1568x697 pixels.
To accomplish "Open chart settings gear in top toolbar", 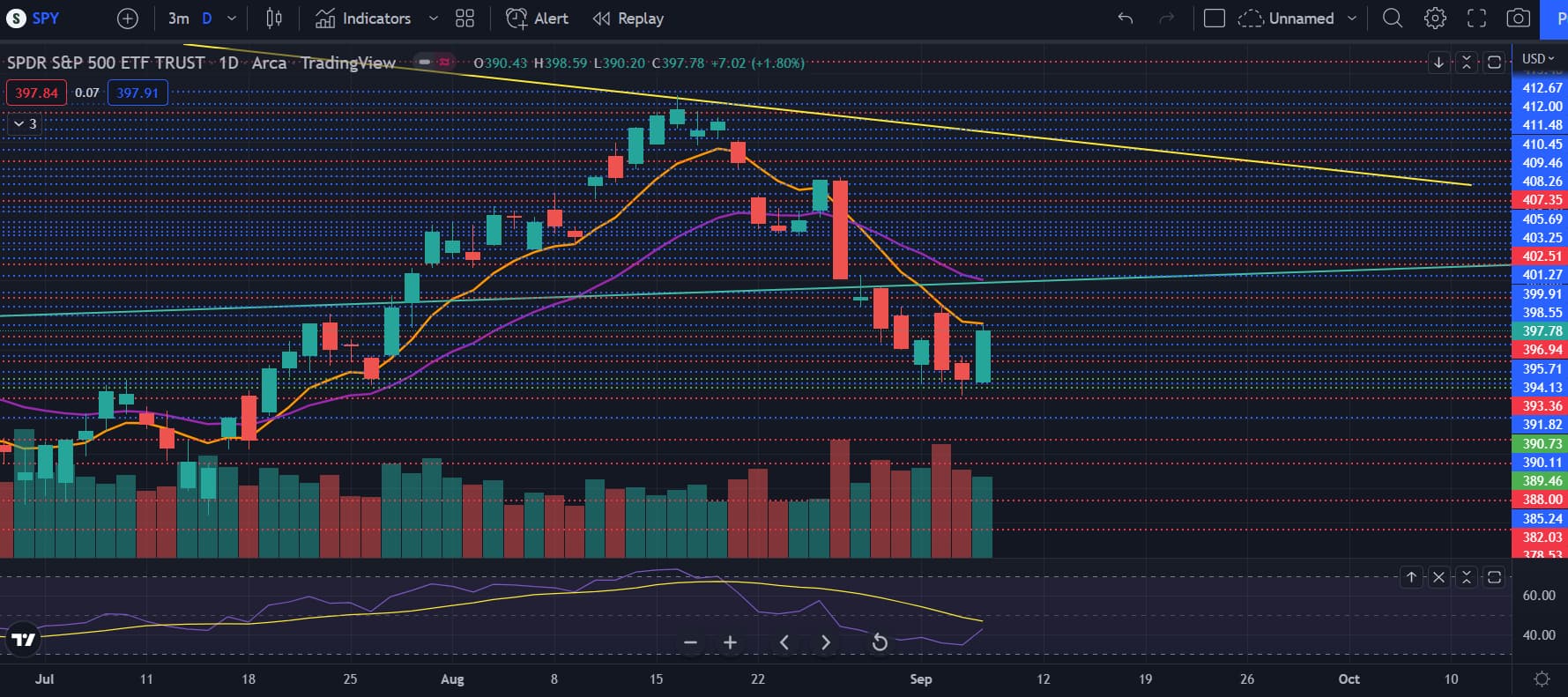I will click(1435, 19).
